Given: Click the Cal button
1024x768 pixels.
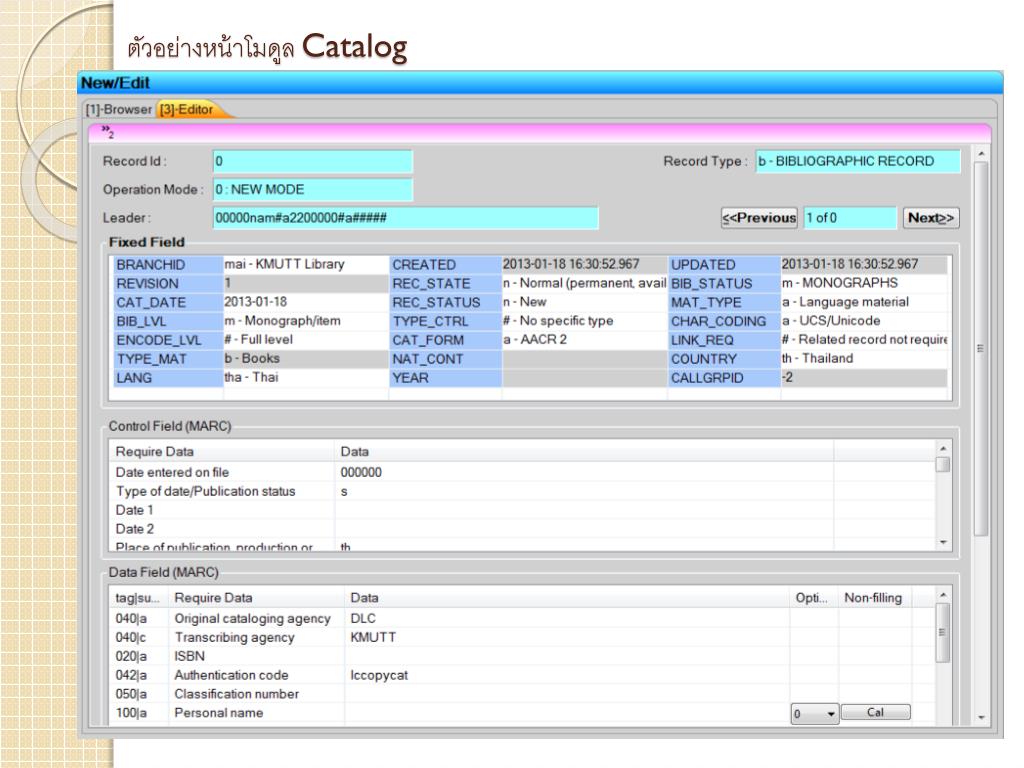Looking at the screenshot, I should (875, 712).
